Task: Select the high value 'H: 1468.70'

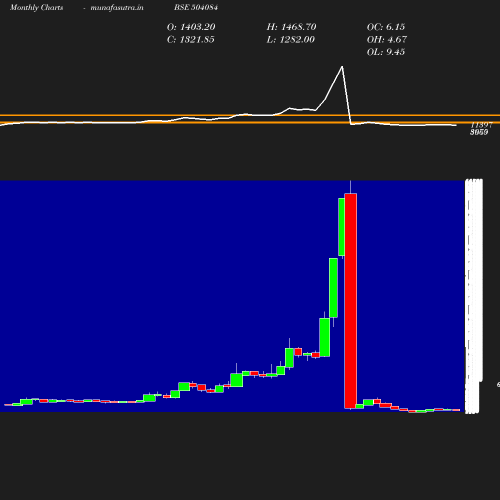Action: tap(291, 27)
